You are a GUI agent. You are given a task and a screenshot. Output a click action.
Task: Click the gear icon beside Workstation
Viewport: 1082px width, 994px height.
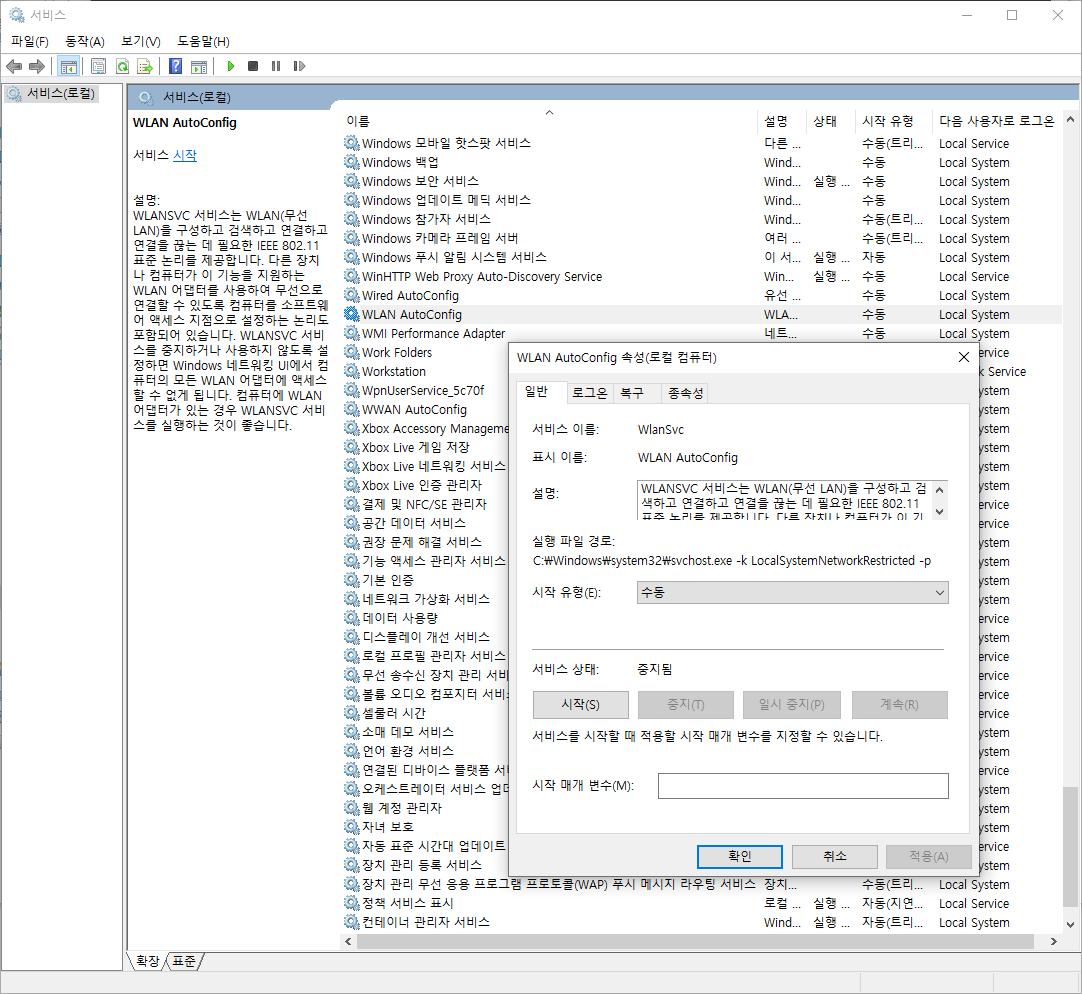pyautogui.click(x=352, y=371)
